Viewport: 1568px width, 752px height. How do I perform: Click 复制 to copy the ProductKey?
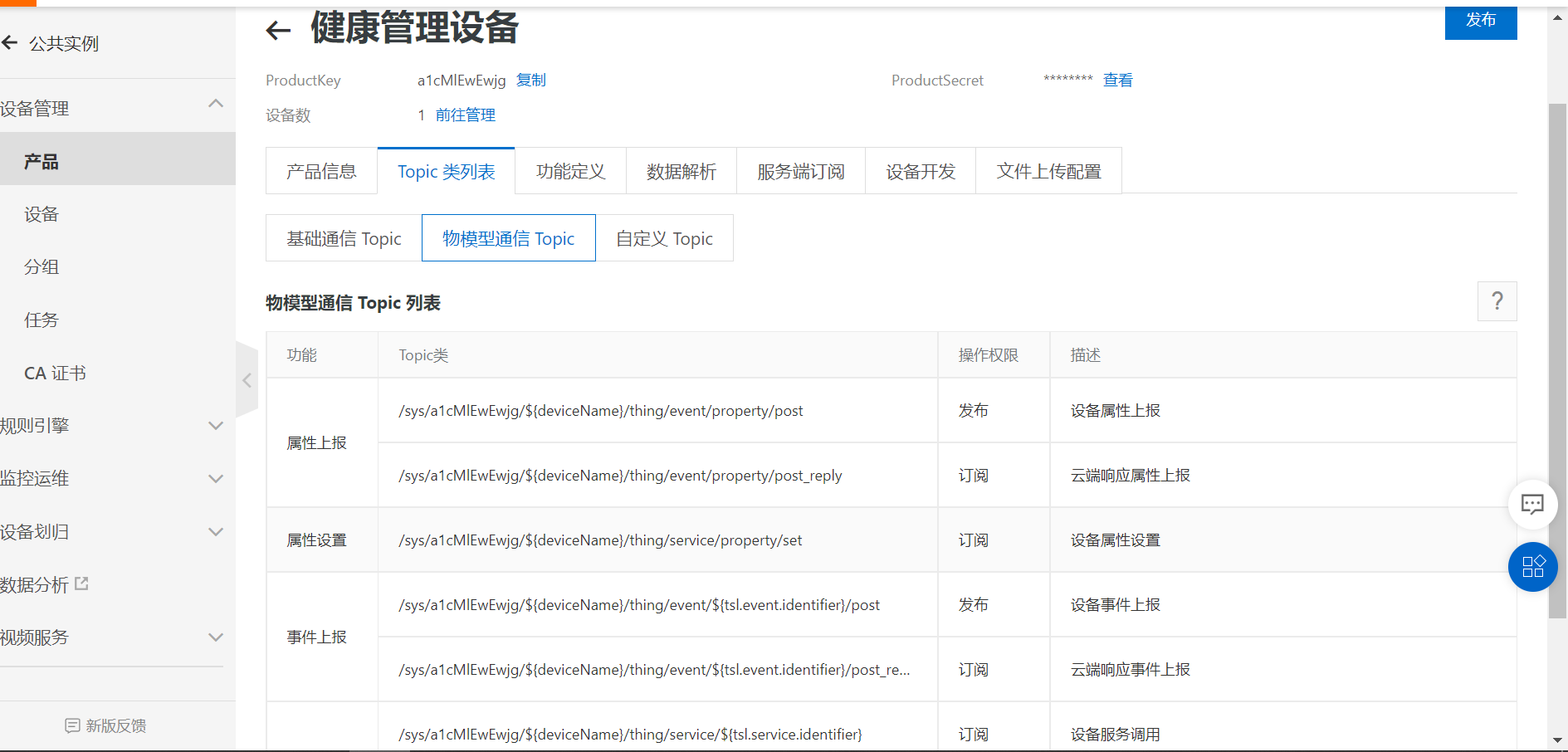[531, 80]
